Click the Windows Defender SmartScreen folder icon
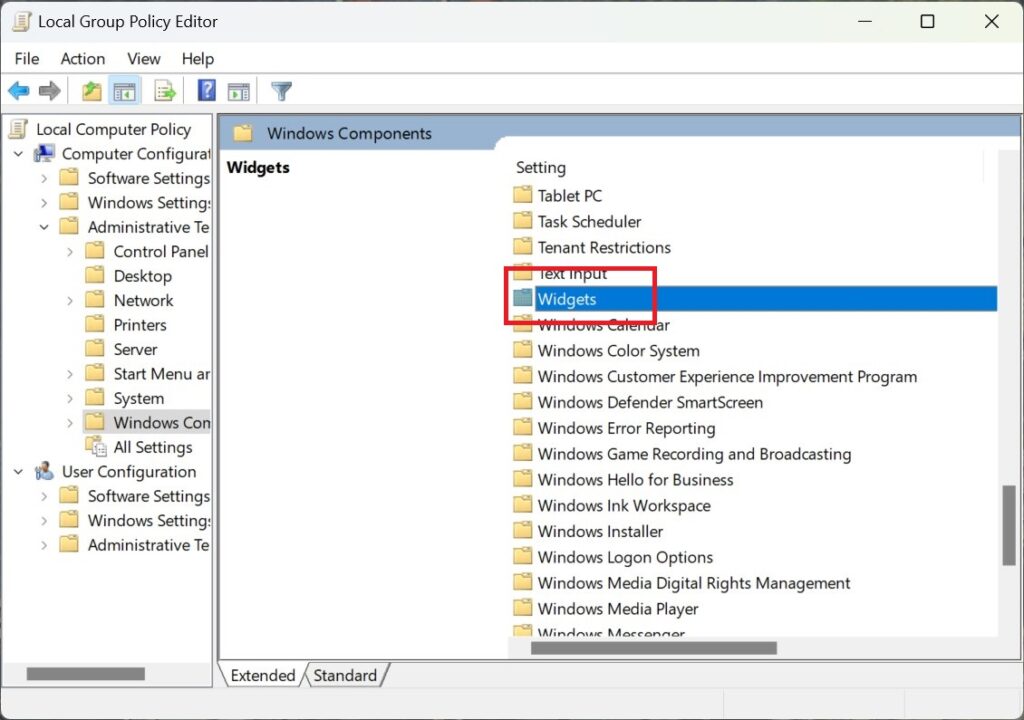 click(x=522, y=401)
